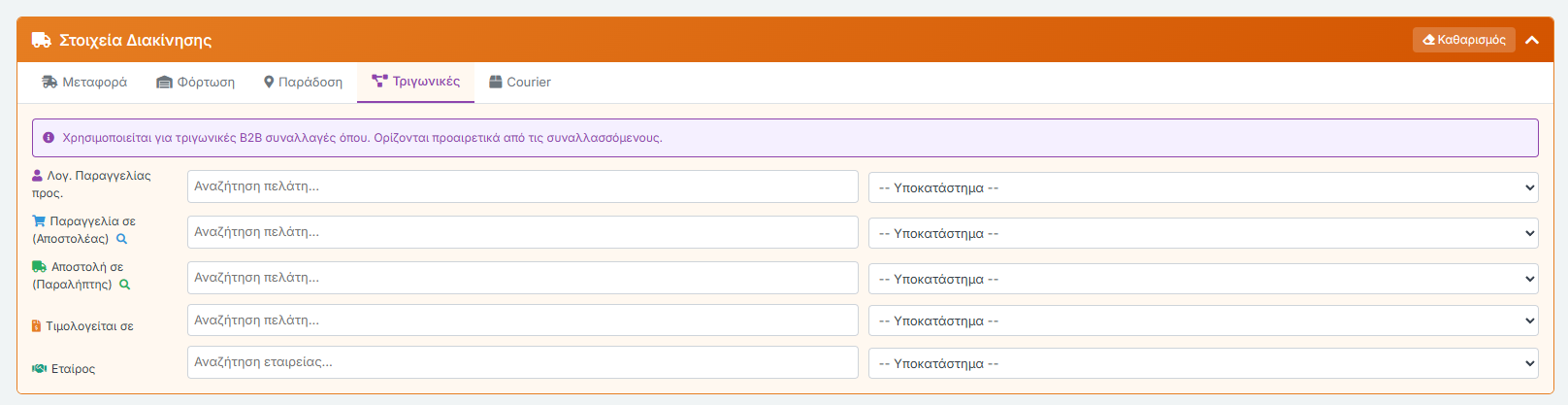Switch to the Μεταφορά tab
Image resolution: width=1568 pixels, height=405 pixels.
point(84,83)
